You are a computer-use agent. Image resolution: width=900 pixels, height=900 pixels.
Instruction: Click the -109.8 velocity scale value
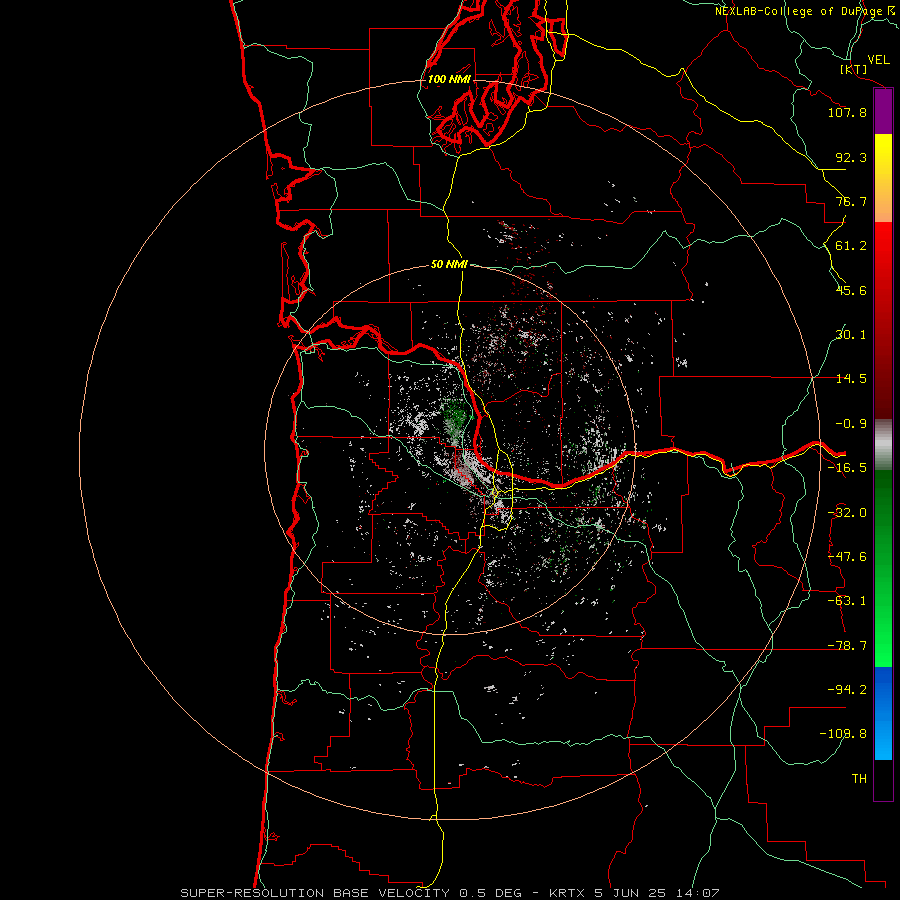[843, 734]
